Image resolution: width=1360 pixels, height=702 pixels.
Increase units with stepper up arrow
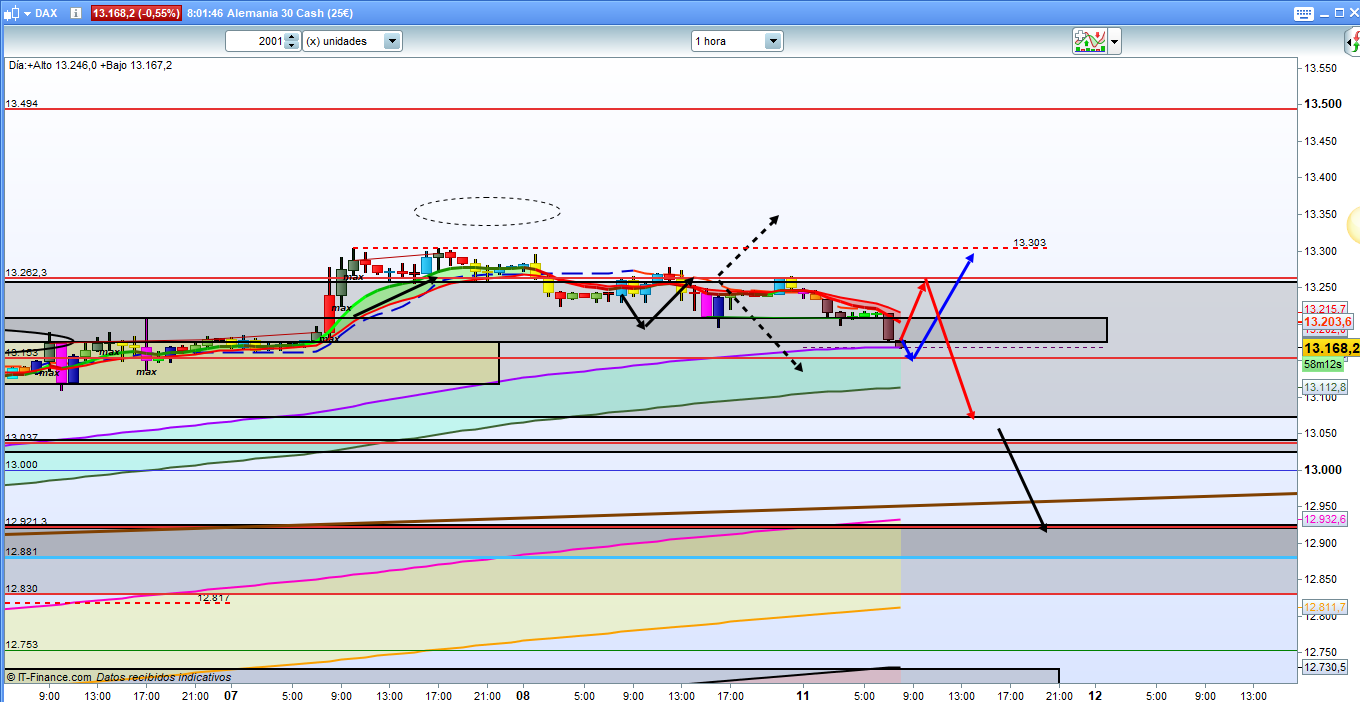coord(291,37)
